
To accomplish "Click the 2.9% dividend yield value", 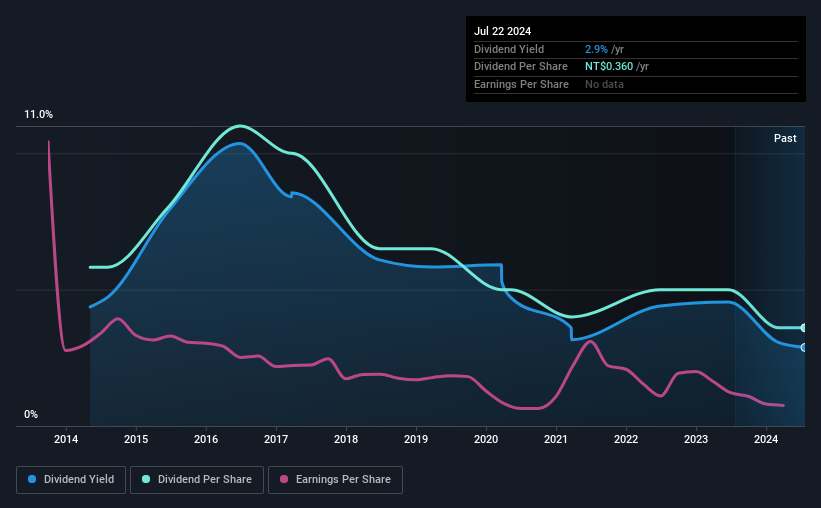I will (596, 49).
